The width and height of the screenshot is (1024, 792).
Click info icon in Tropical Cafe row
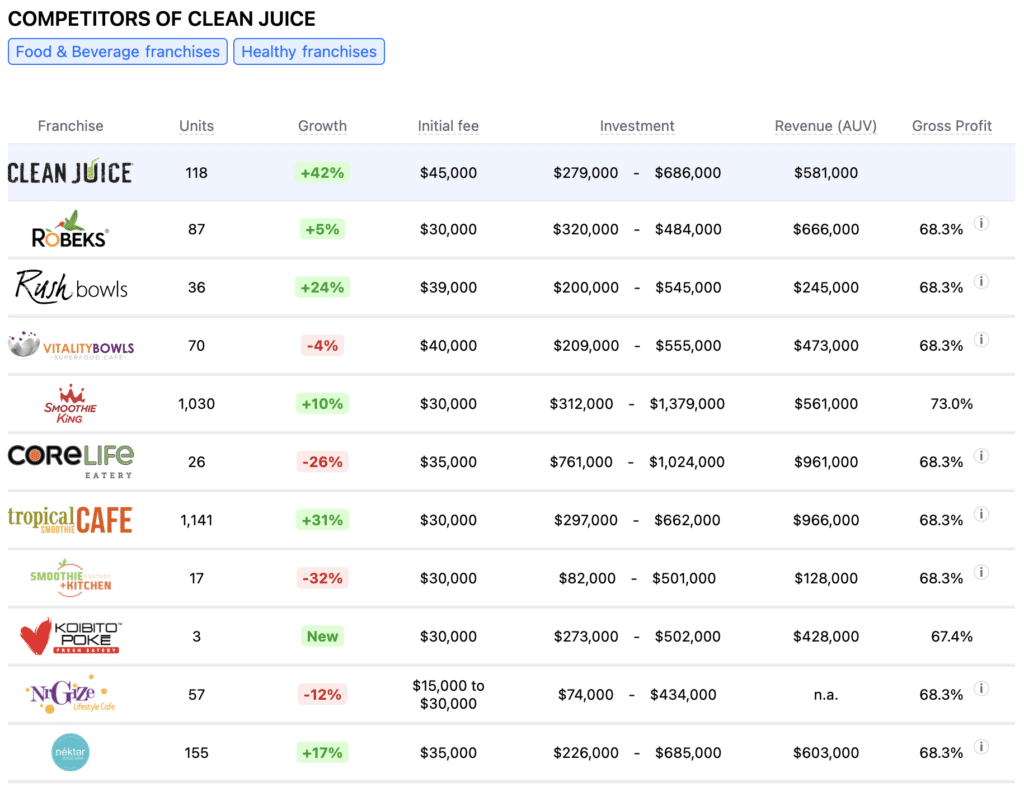981,514
